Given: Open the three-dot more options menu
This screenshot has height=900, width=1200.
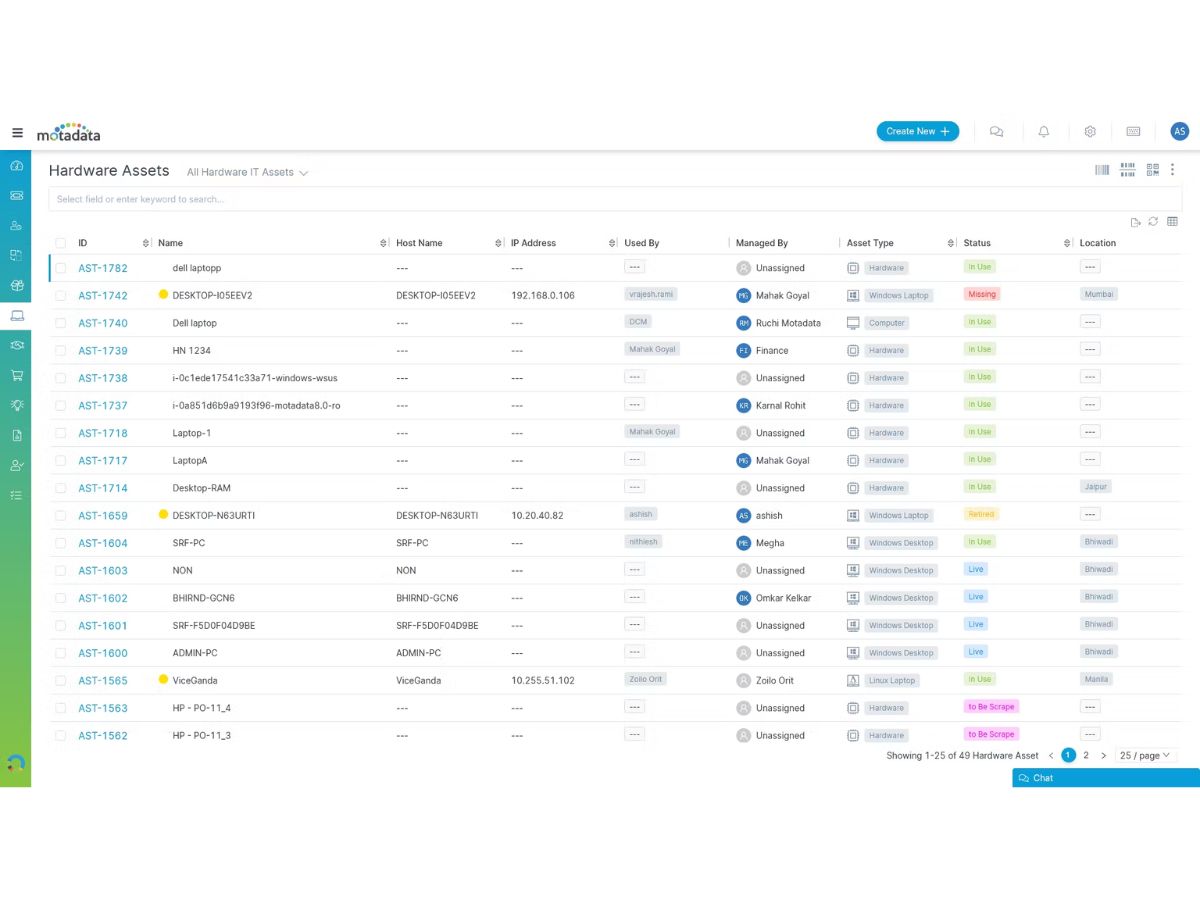Looking at the screenshot, I should [1173, 170].
